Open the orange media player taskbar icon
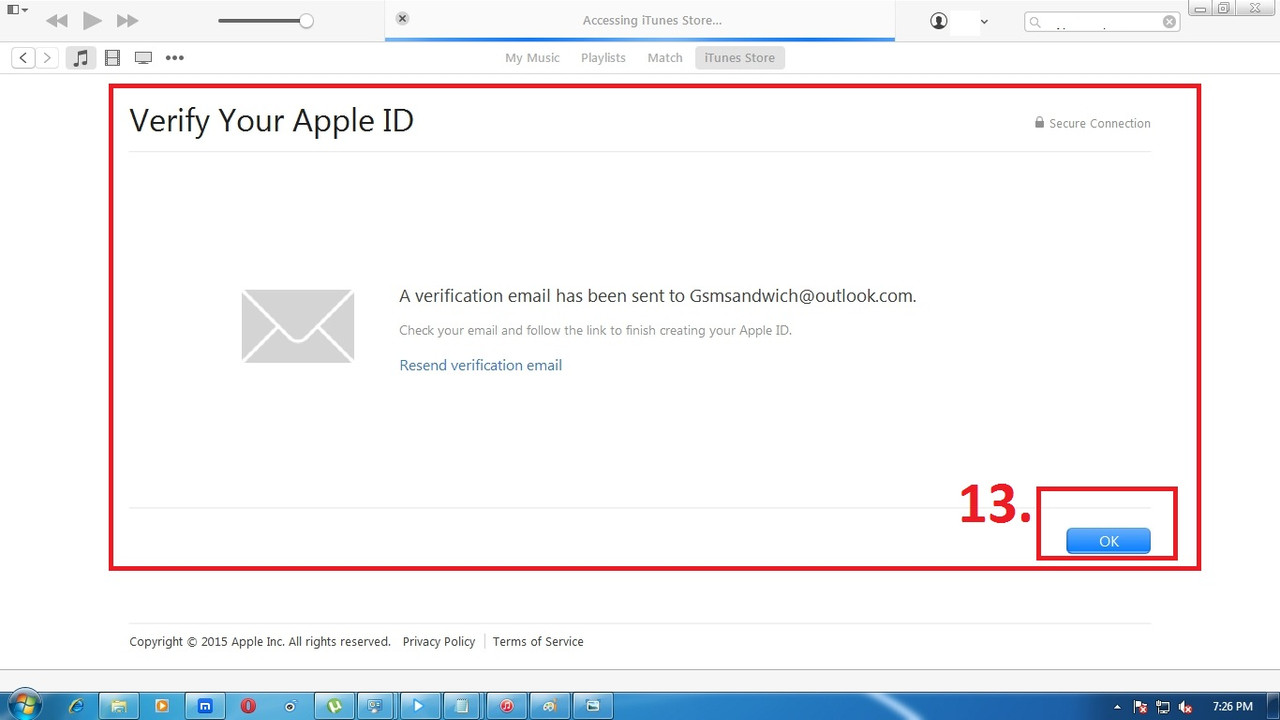The image size is (1280, 720). pyautogui.click(x=162, y=706)
